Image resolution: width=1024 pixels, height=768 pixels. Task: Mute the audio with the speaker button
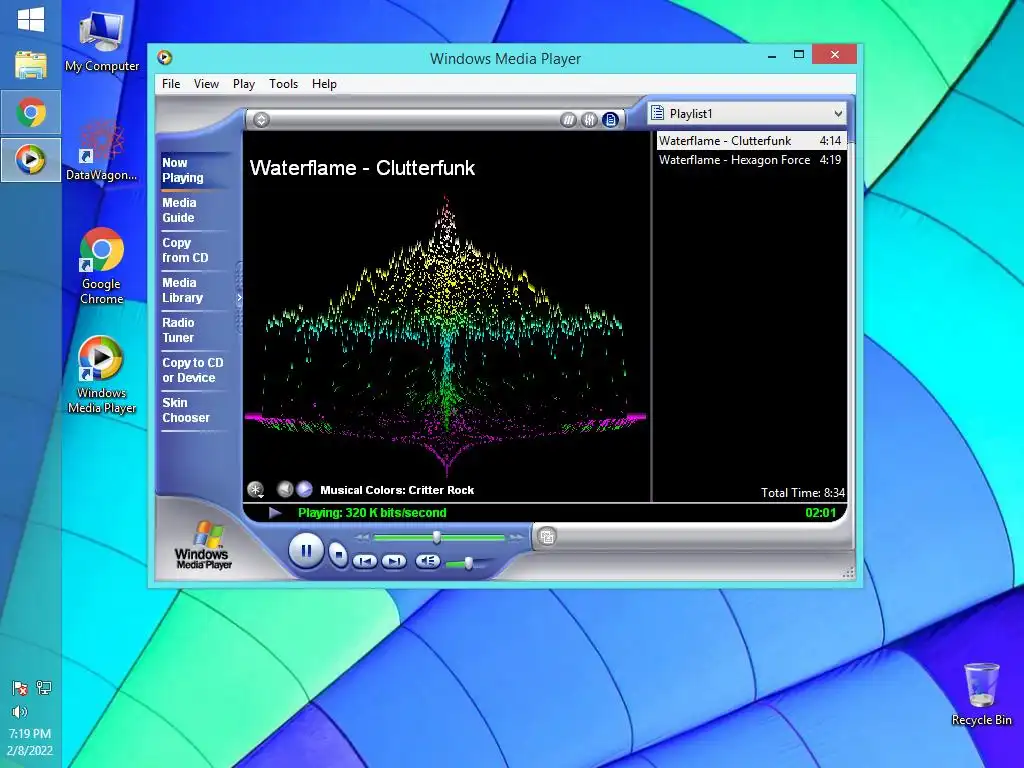(428, 560)
